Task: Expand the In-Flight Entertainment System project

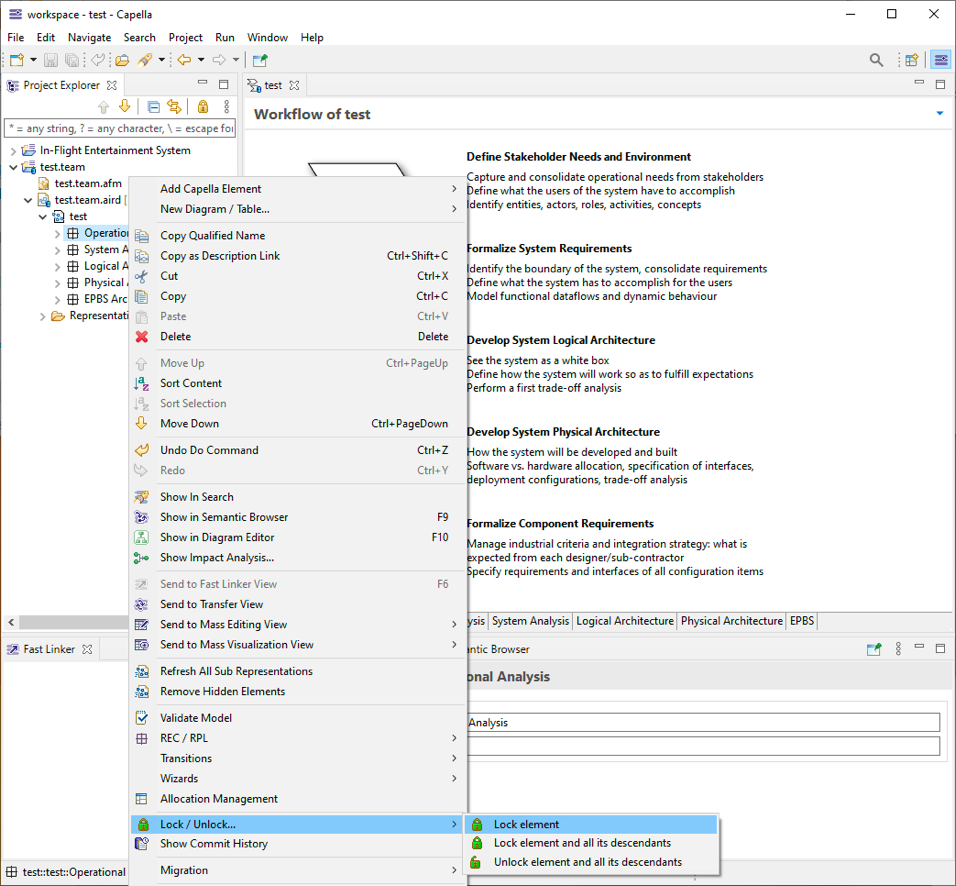Action: point(13,151)
